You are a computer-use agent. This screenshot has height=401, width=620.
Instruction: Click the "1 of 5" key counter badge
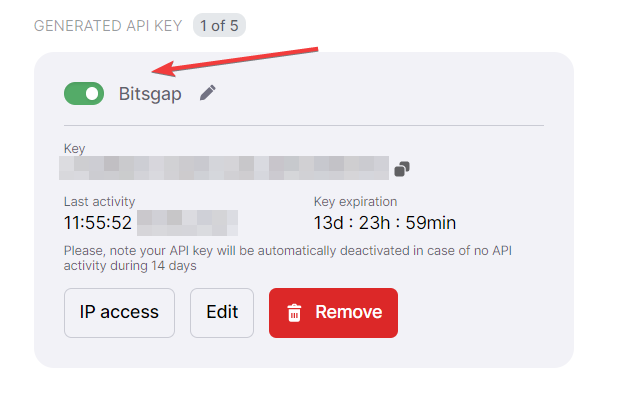(219, 25)
